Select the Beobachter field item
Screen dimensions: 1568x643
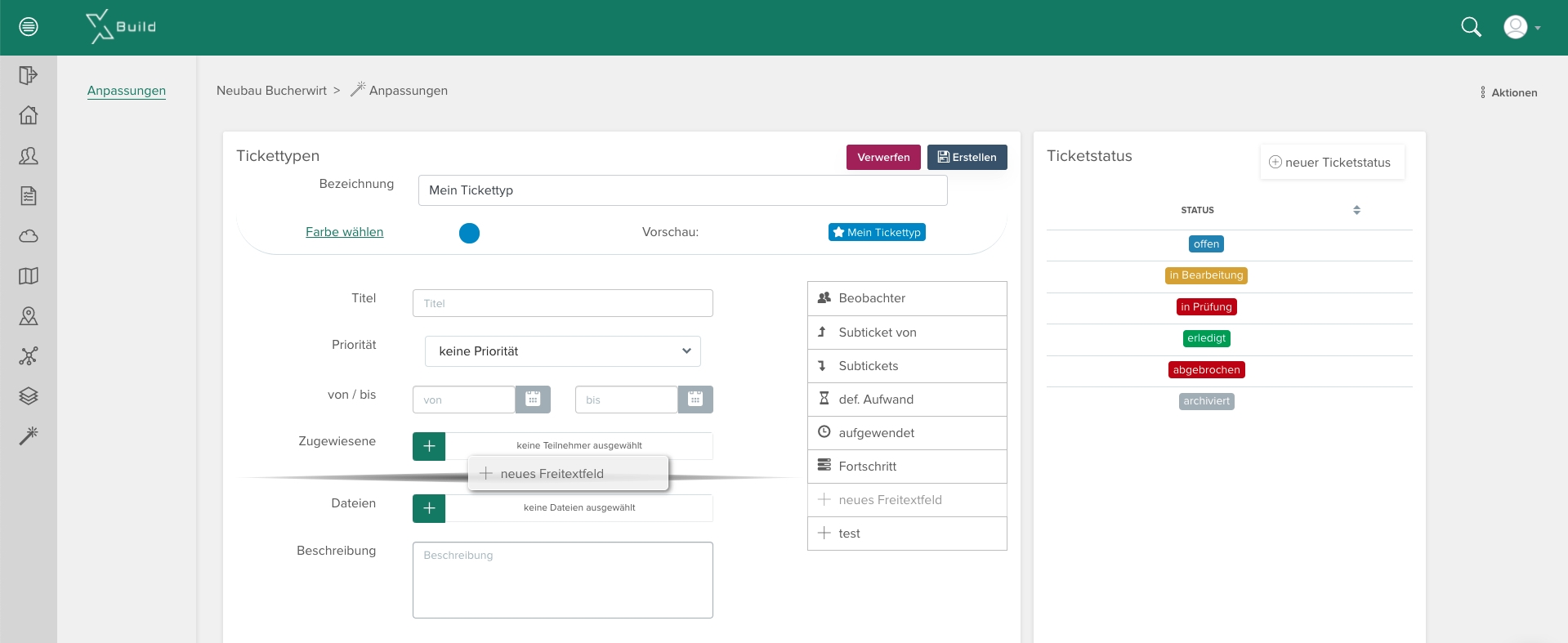click(907, 298)
